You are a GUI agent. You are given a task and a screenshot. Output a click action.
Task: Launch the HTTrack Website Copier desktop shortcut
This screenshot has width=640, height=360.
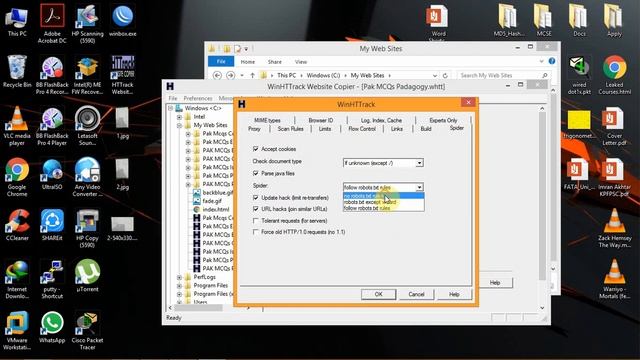pos(122,75)
